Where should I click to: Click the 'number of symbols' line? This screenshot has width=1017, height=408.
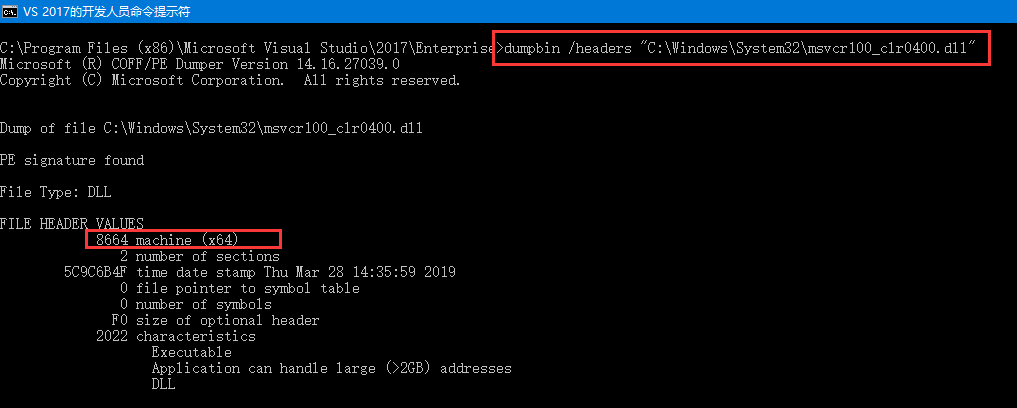point(196,304)
